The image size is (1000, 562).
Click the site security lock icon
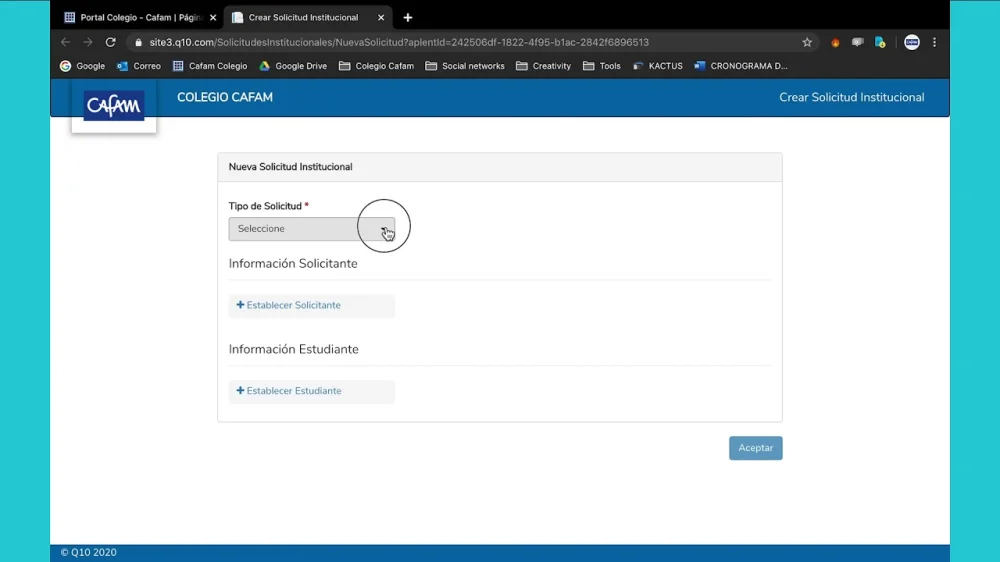click(x=138, y=42)
